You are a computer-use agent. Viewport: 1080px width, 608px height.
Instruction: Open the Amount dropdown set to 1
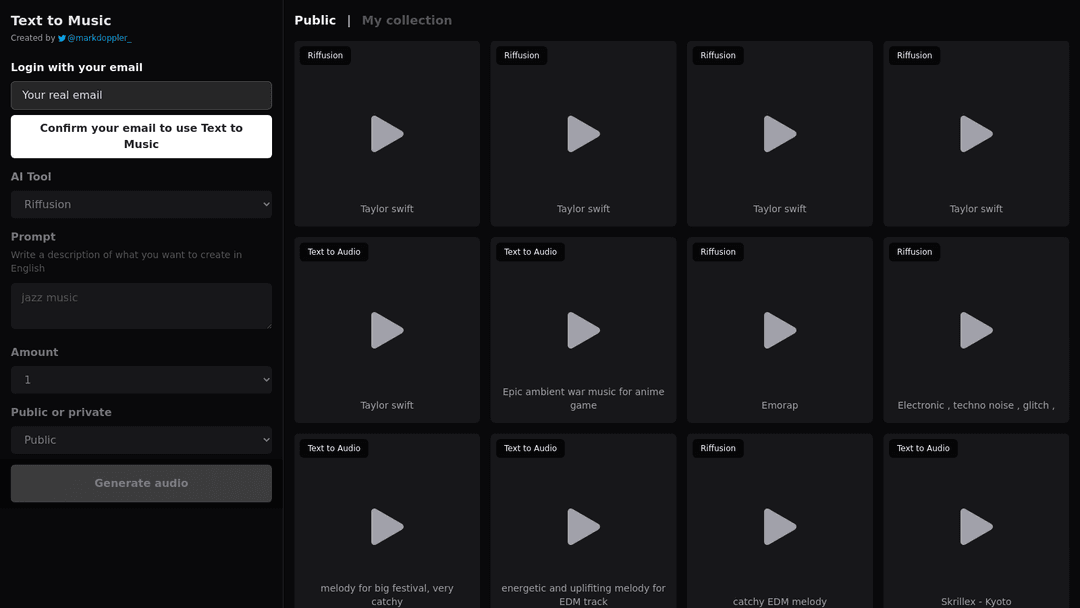pos(141,380)
